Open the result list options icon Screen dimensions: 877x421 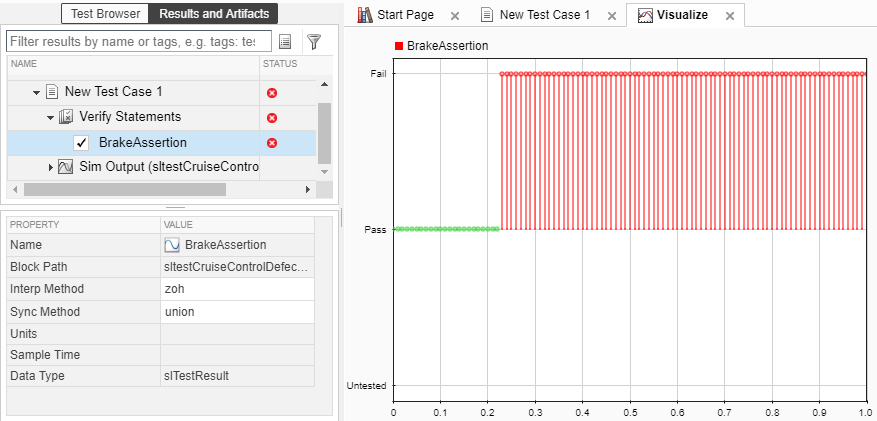coord(285,42)
